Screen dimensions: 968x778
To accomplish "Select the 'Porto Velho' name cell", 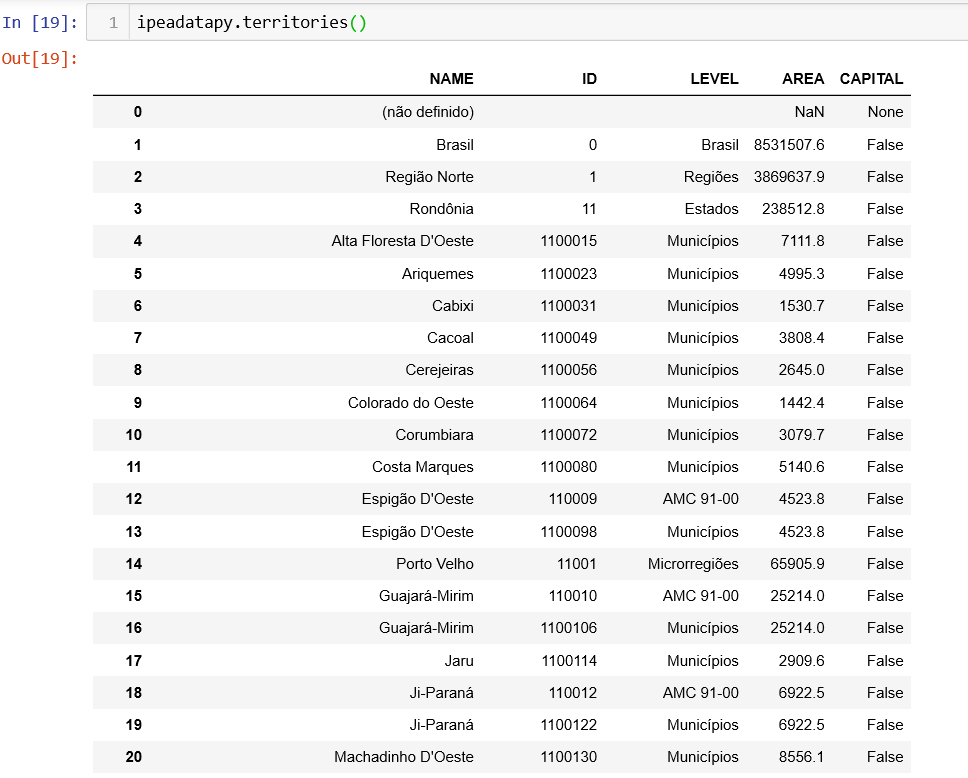I will pos(435,564).
